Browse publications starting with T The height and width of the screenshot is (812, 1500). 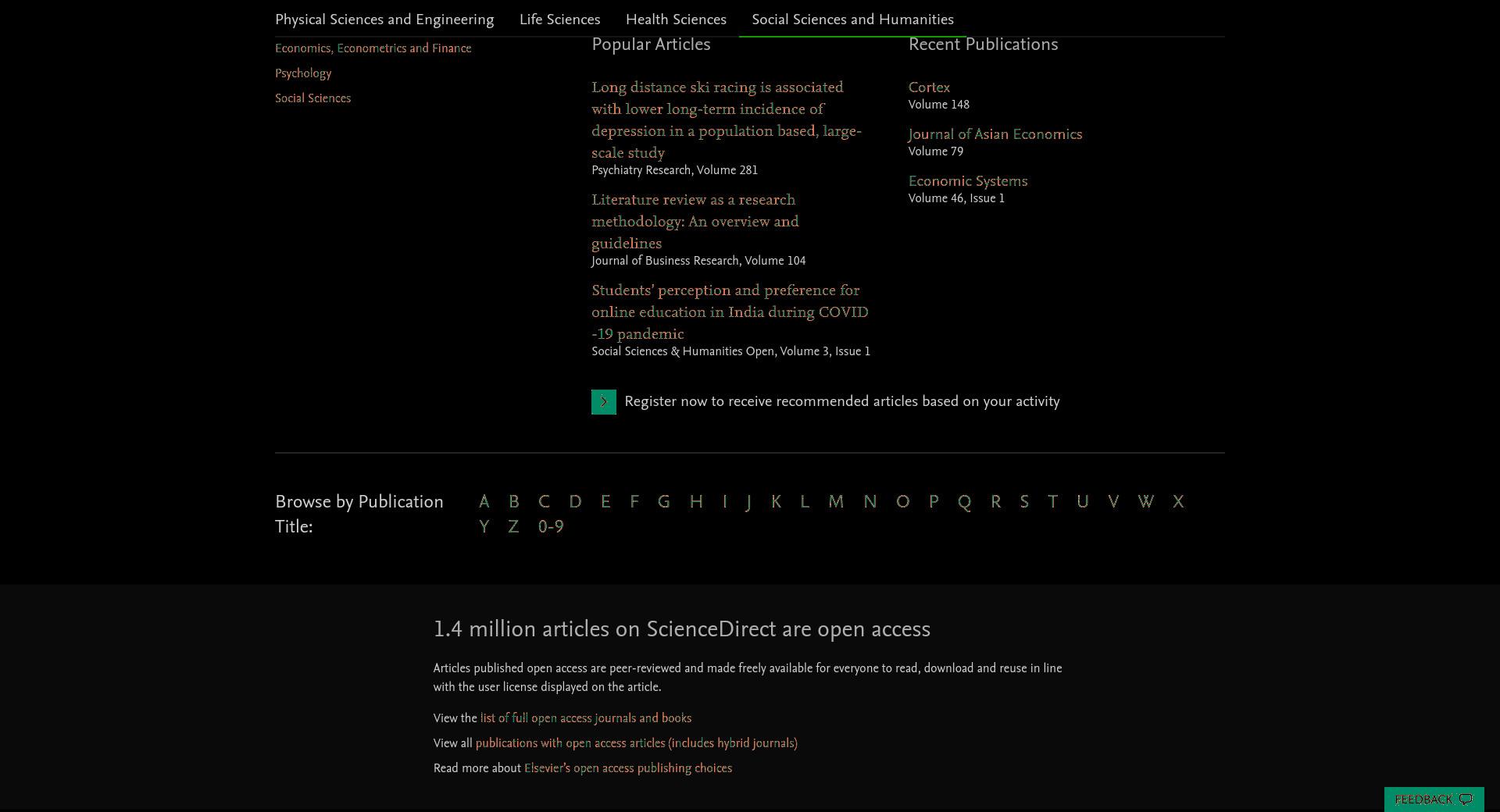point(1053,502)
